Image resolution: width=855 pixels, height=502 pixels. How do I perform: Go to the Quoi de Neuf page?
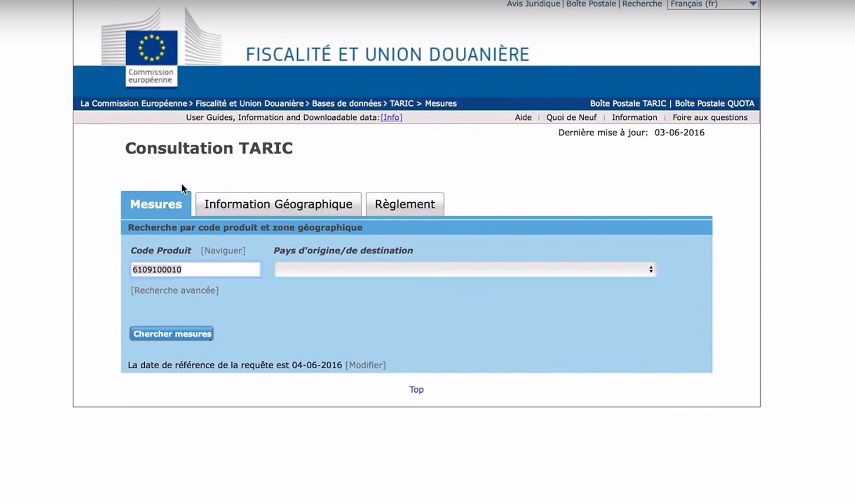coord(571,118)
